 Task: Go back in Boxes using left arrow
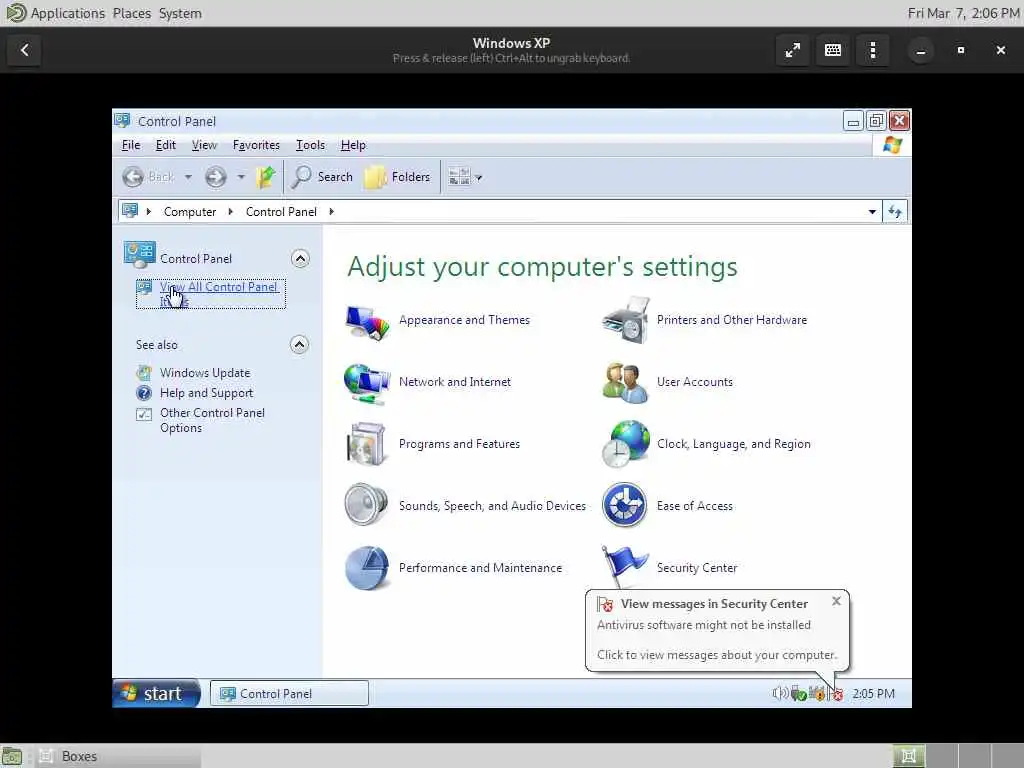pos(25,50)
